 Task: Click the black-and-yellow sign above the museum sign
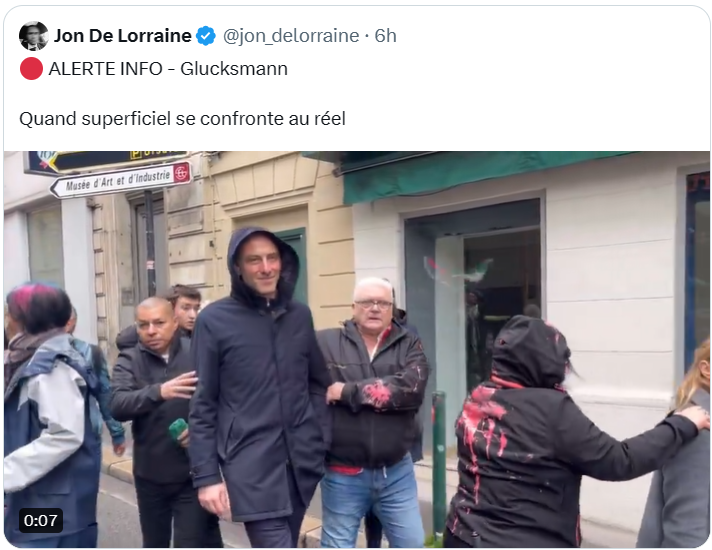click(107, 160)
